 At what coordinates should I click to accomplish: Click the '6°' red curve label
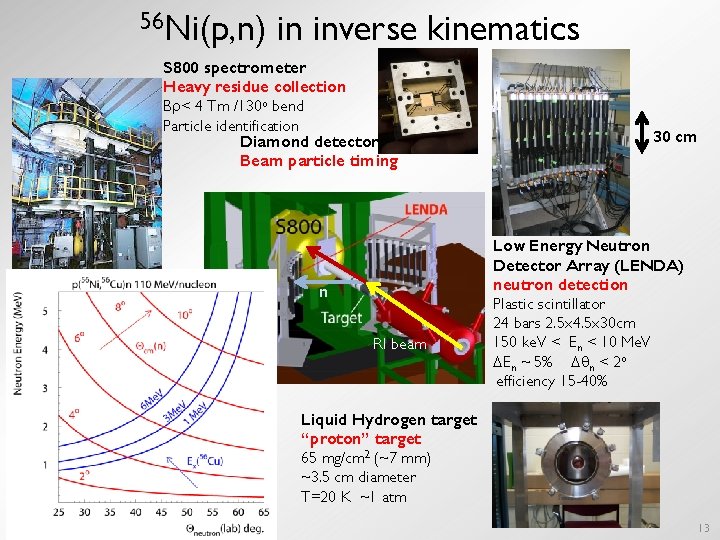pos(79,337)
